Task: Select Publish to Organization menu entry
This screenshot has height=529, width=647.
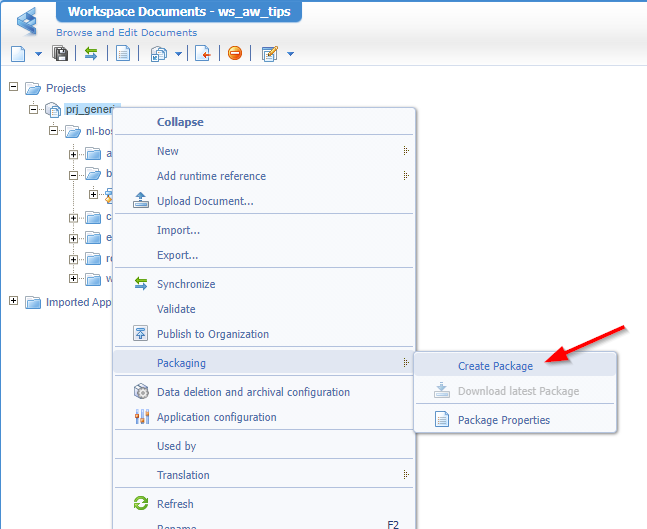Action: pos(212,334)
